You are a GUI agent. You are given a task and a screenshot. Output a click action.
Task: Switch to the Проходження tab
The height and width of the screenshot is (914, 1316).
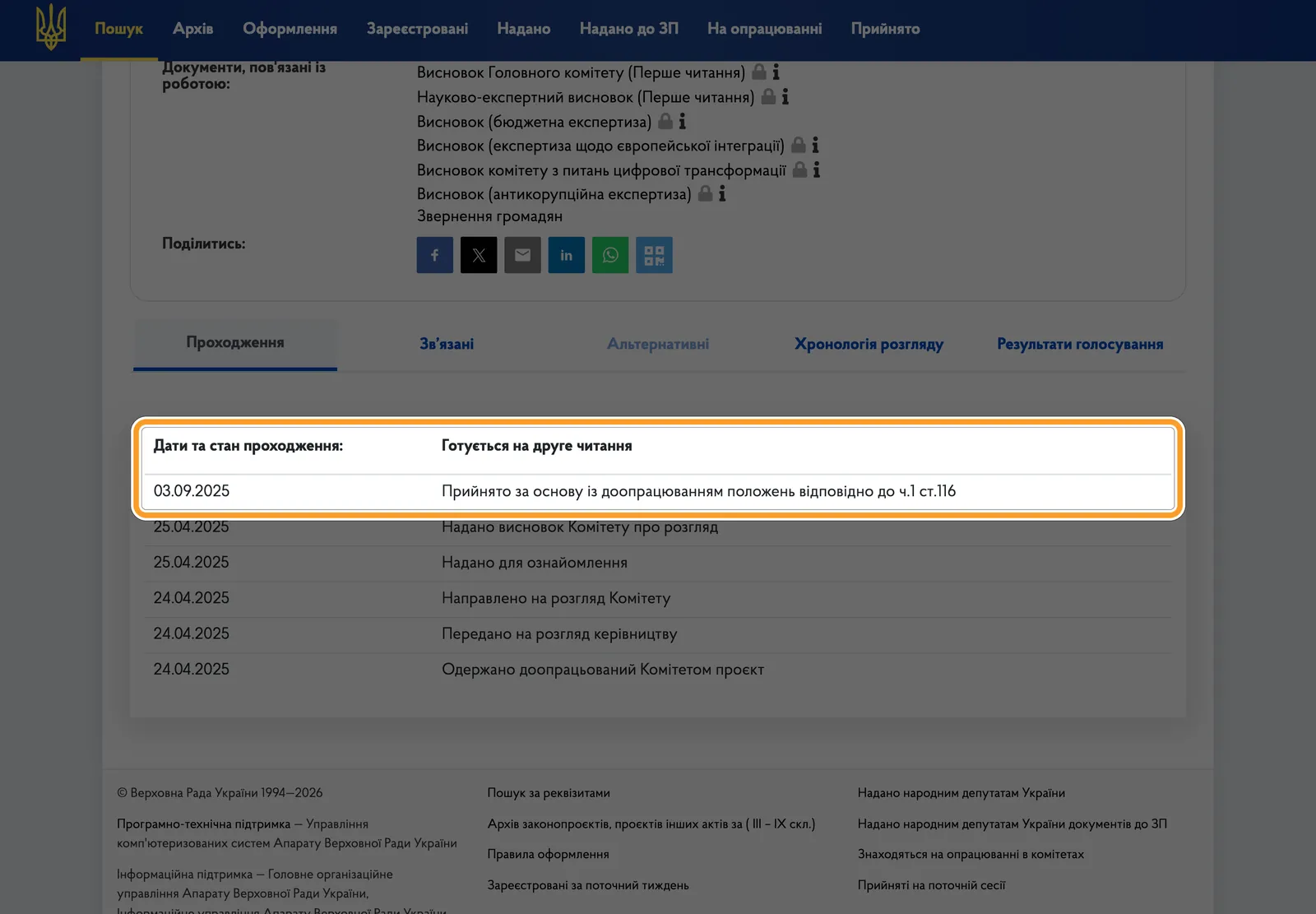click(235, 343)
